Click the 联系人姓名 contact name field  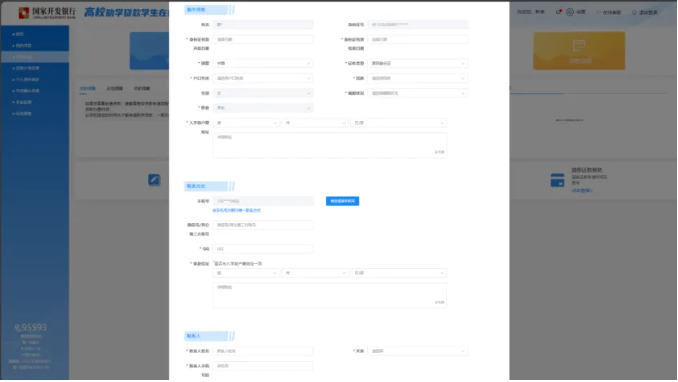[263, 351]
